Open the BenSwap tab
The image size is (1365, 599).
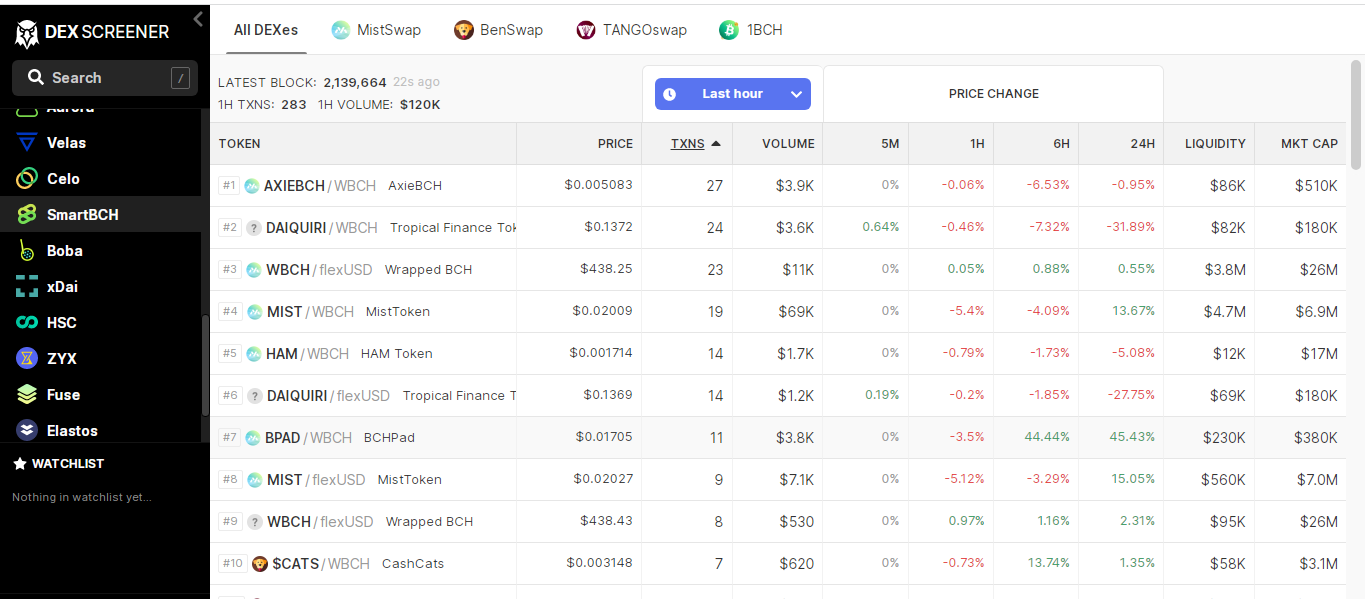pos(498,30)
